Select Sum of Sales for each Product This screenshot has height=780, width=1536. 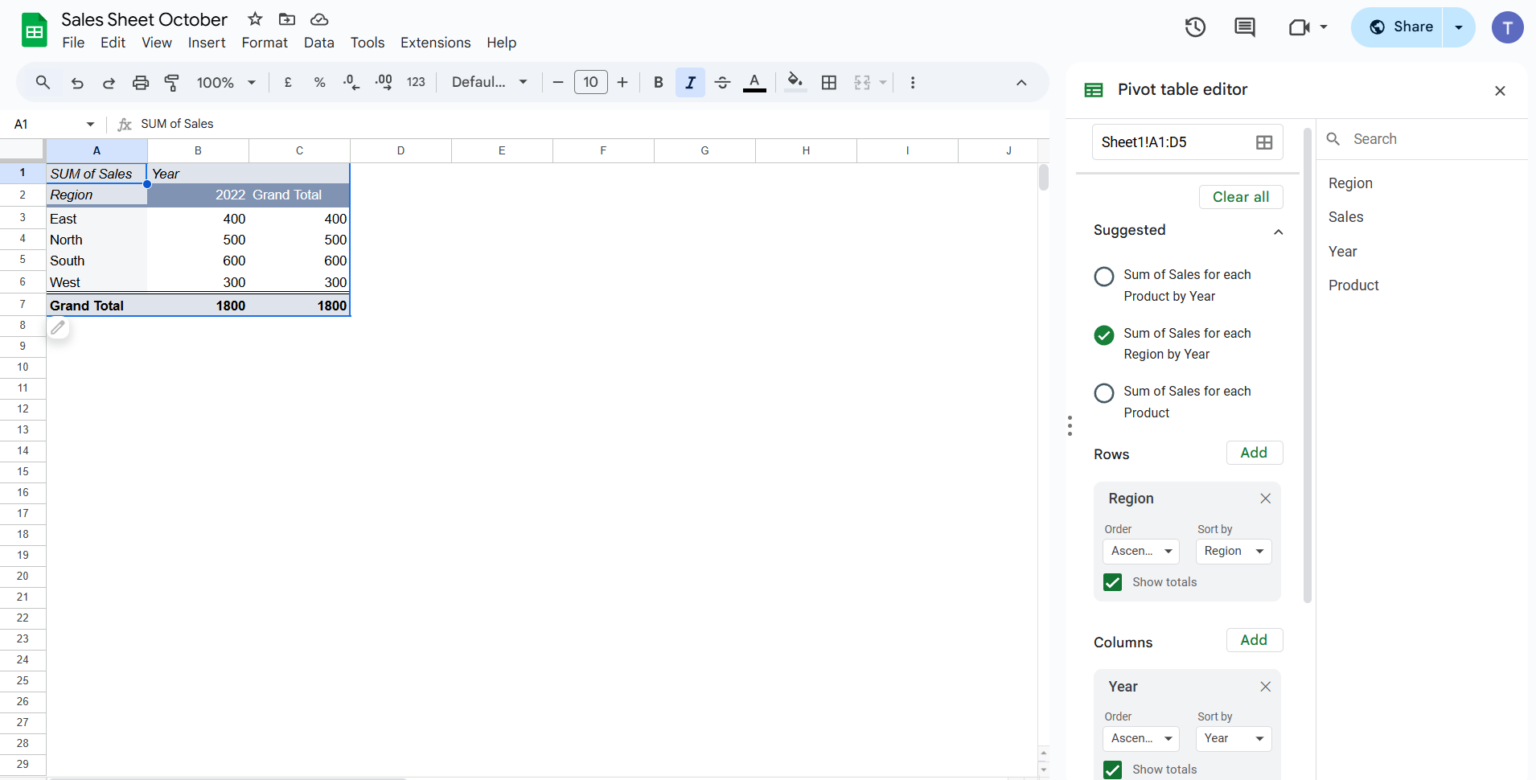pyautogui.click(x=1103, y=392)
